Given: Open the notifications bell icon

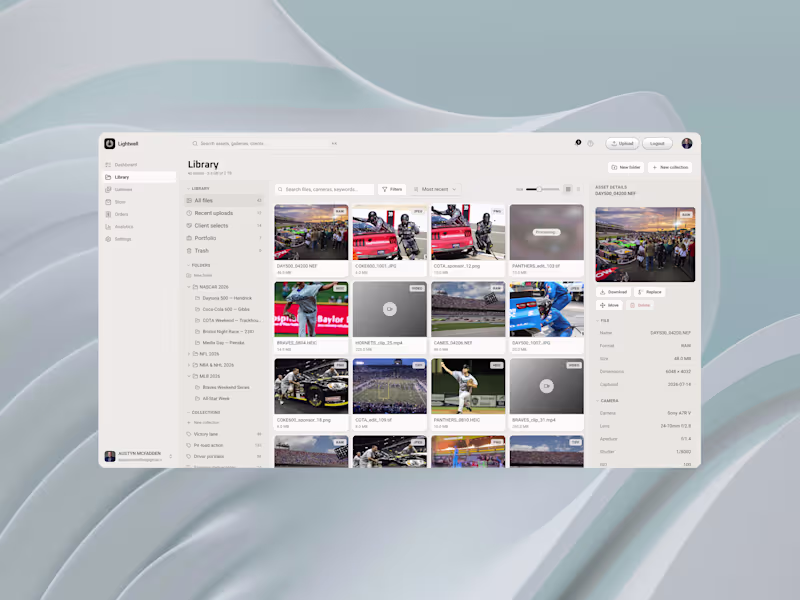Looking at the screenshot, I should point(578,143).
